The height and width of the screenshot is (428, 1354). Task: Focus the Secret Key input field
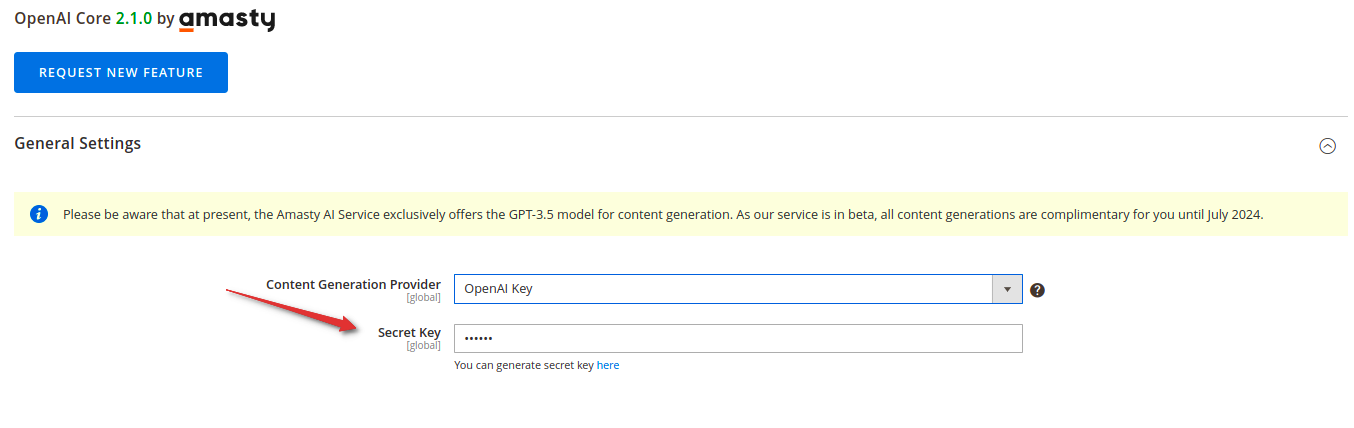pos(738,338)
